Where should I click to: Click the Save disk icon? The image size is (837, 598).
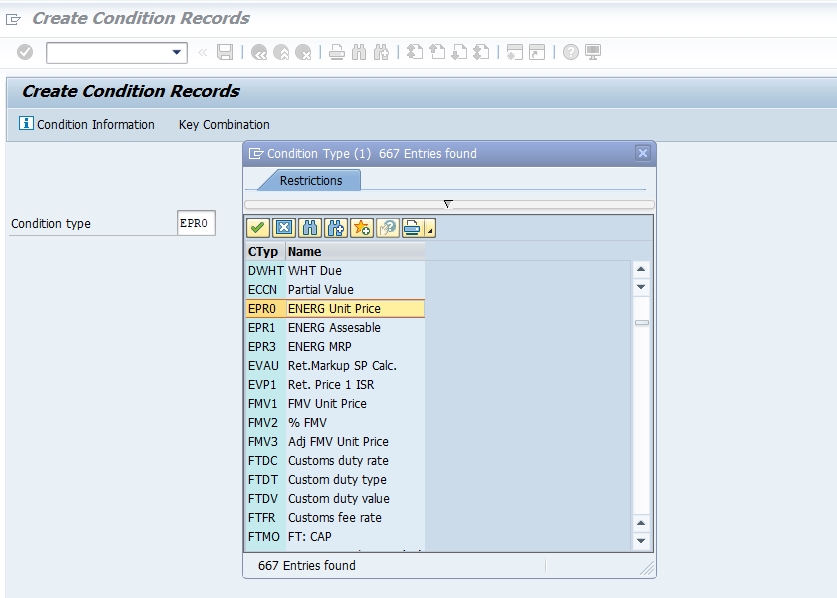click(x=225, y=52)
